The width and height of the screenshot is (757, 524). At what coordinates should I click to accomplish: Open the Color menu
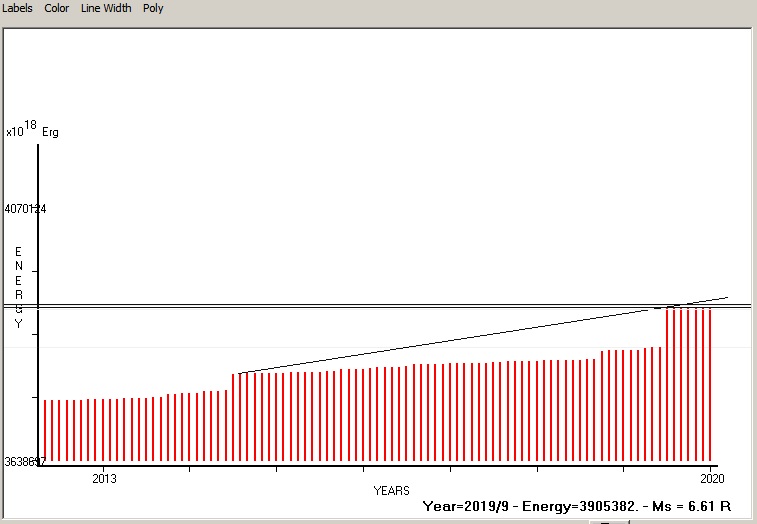(x=57, y=8)
